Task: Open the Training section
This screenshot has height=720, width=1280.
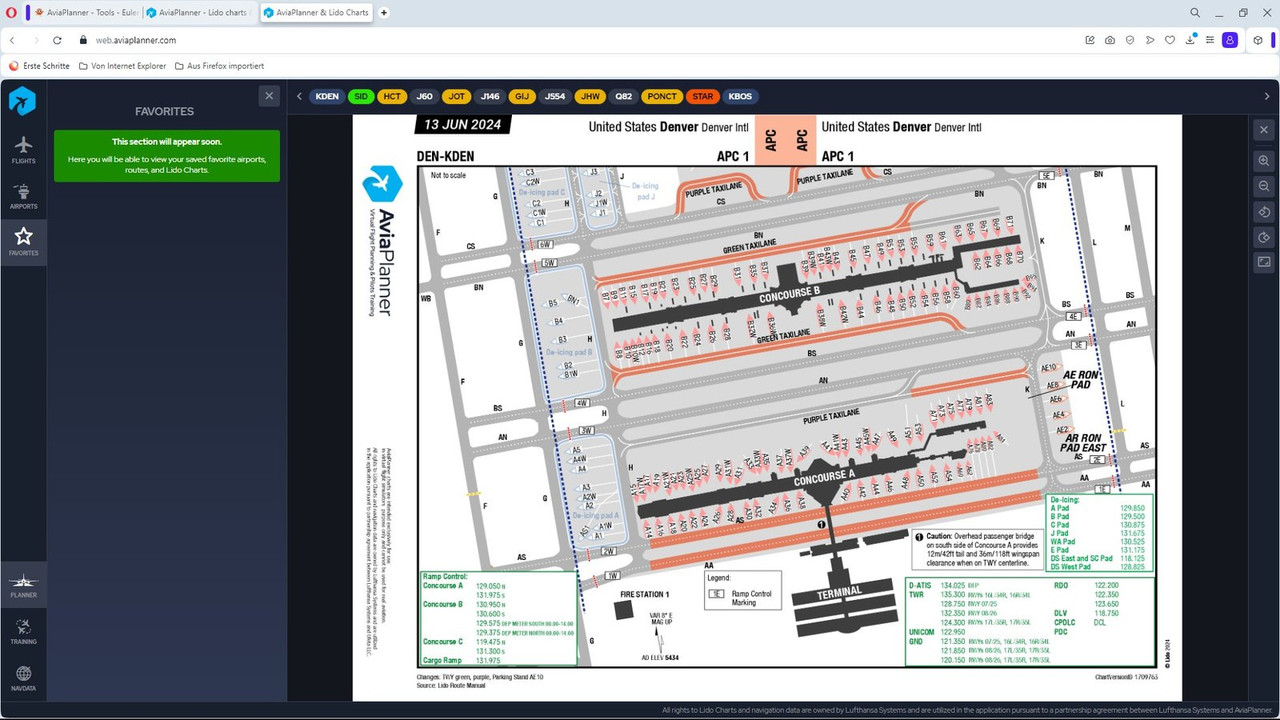Action: 23,632
